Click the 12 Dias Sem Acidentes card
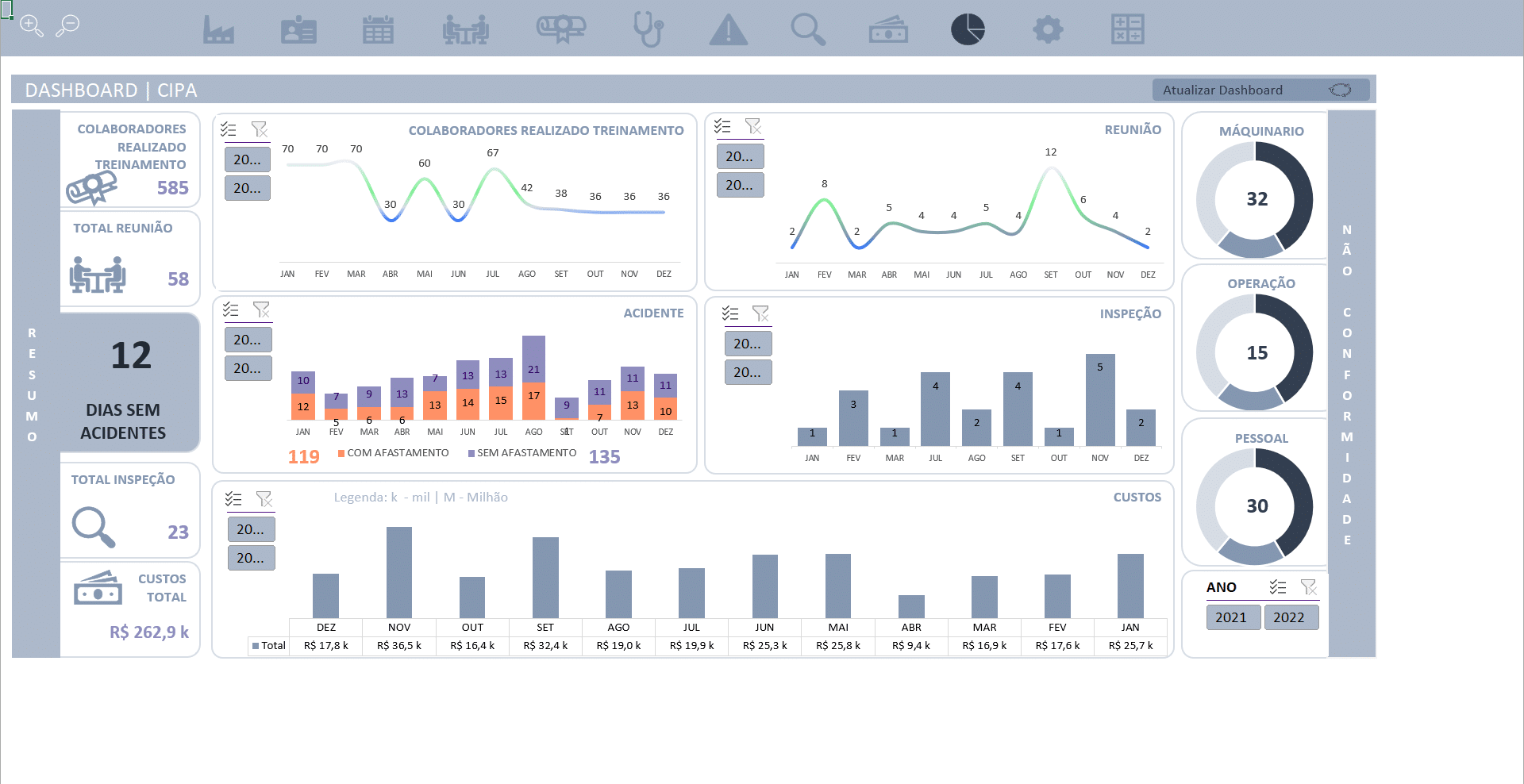This screenshot has width=1524, height=784. [x=130, y=382]
